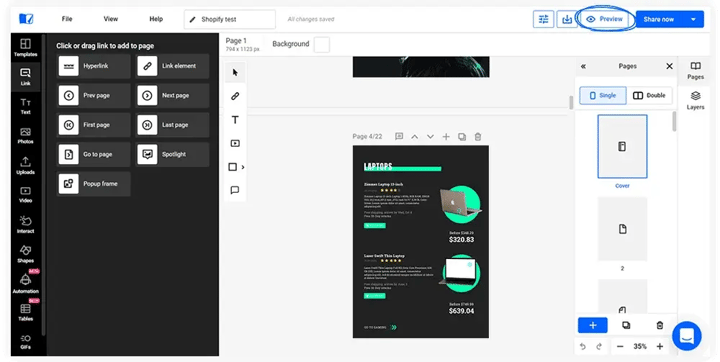Move page 4 up
720x362 pixels.
[415, 136]
